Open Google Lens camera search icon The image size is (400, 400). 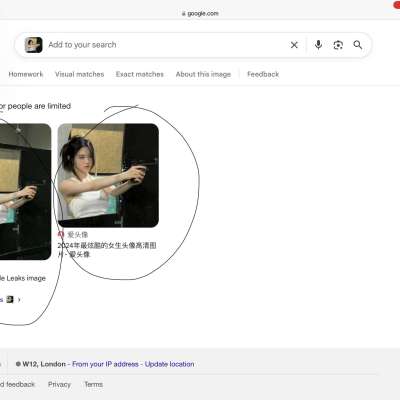(338, 45)
